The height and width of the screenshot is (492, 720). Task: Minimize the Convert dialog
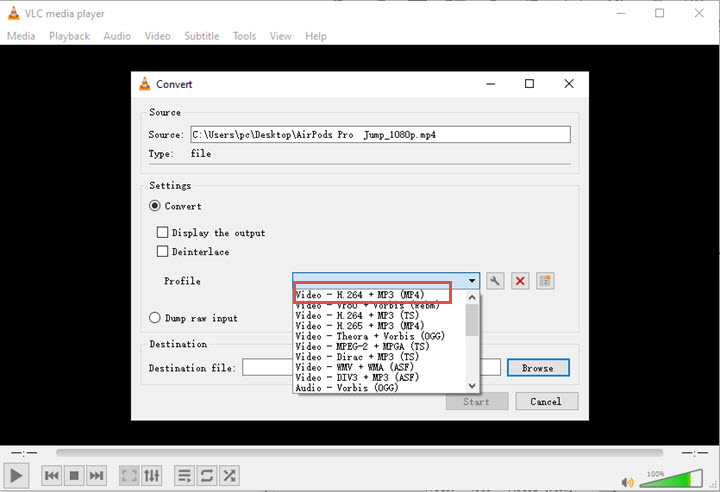[x=490, y=84]
